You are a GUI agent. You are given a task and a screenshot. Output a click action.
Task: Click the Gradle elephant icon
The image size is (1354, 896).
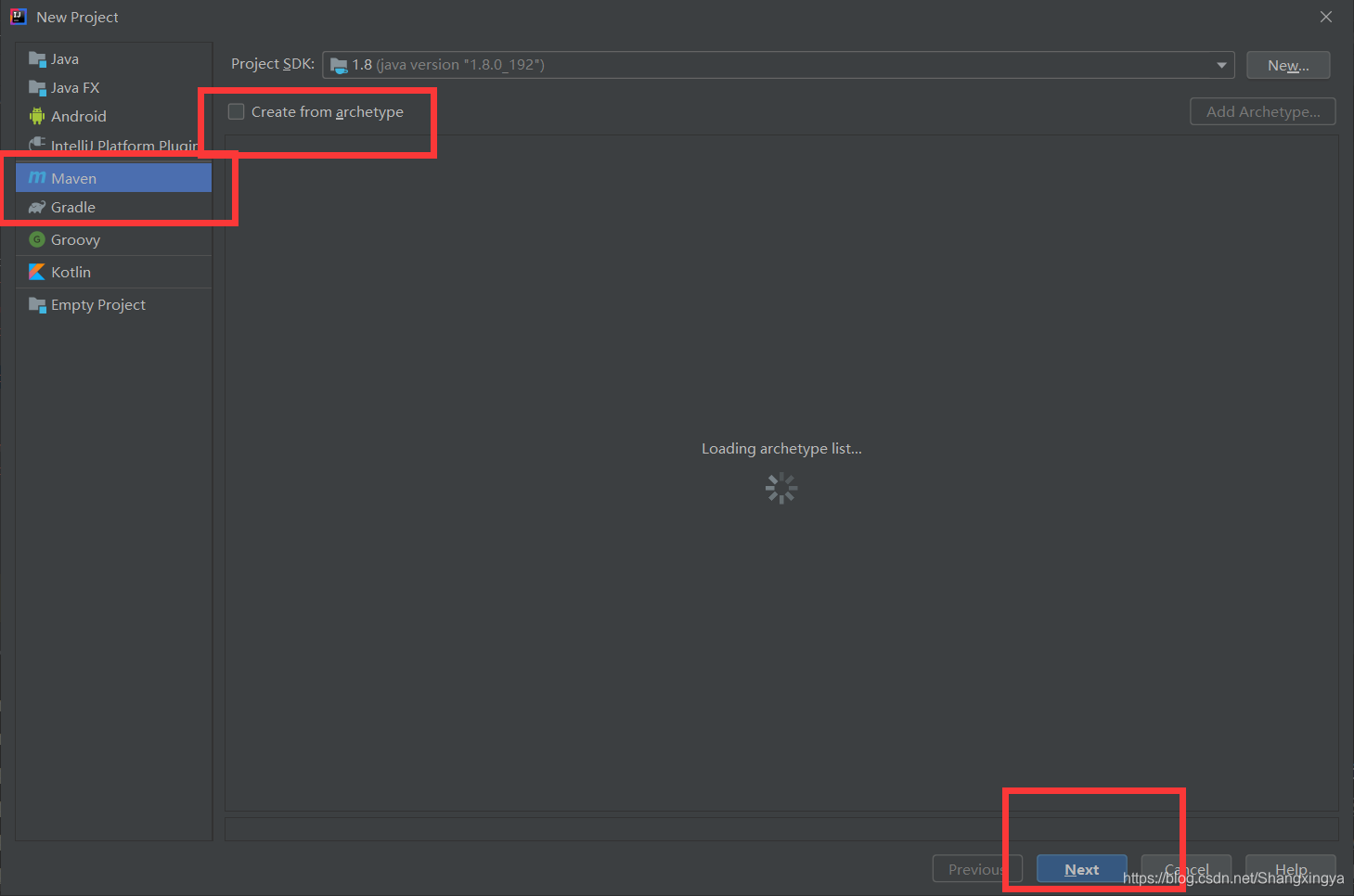tap(37, 207)
